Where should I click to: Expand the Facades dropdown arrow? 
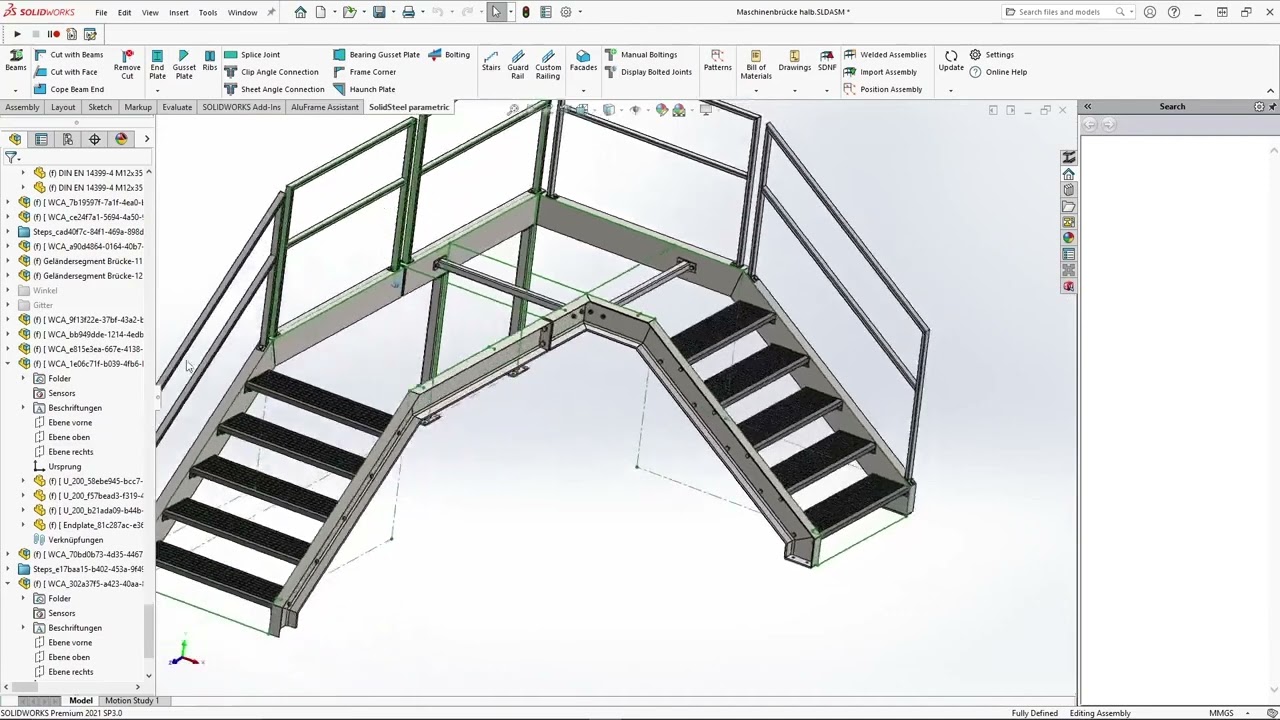(583, 90)
